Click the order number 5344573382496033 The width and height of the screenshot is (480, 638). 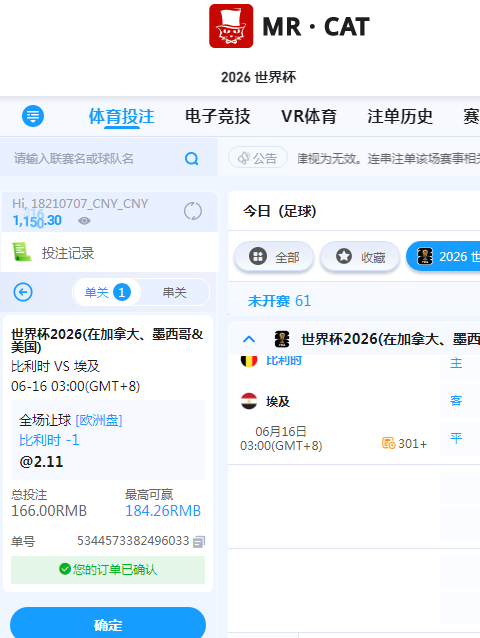coord(133,541)
